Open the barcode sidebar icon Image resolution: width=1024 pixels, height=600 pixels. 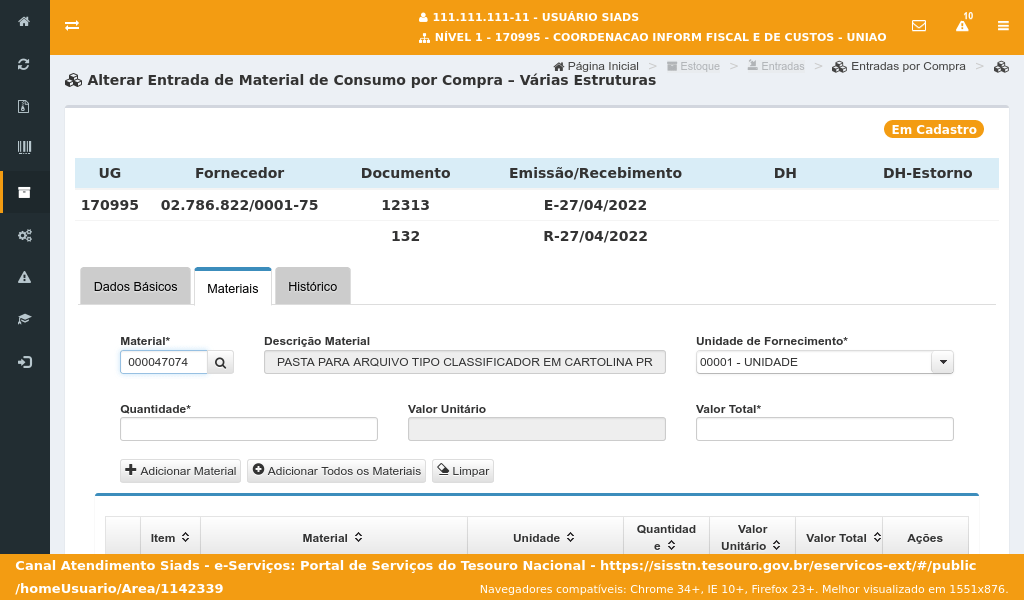(x=24, y=148)
